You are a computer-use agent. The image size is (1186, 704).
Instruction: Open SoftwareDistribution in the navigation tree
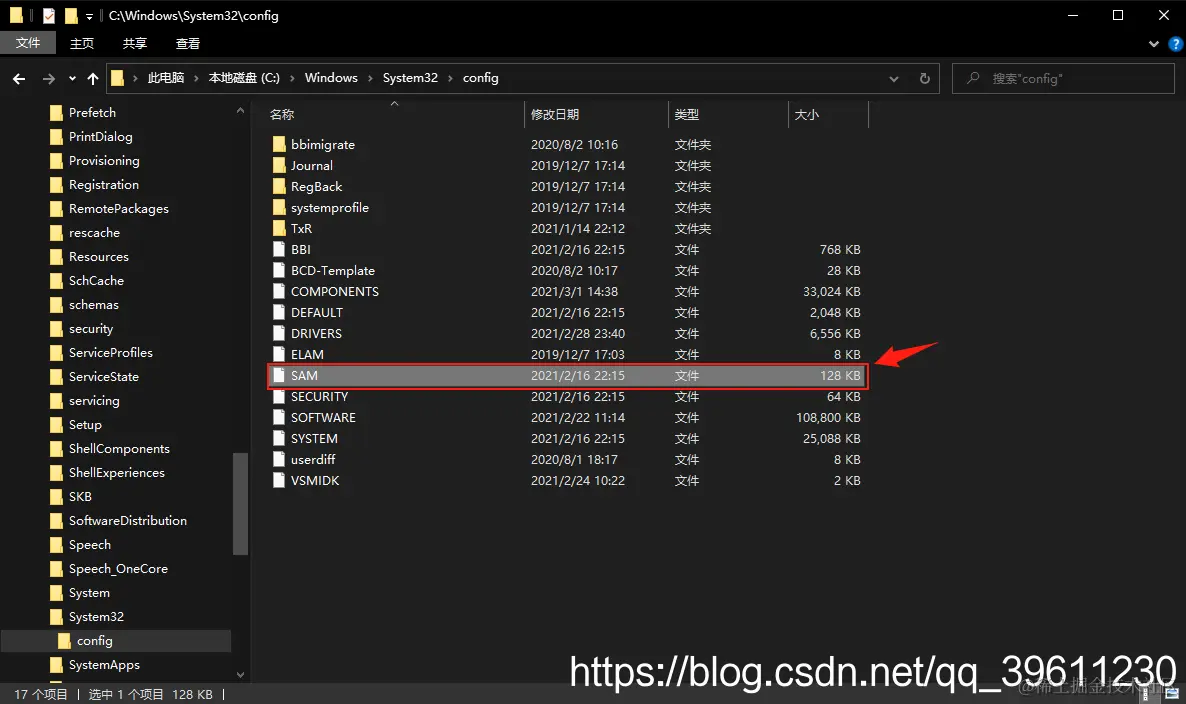(128, 520)
